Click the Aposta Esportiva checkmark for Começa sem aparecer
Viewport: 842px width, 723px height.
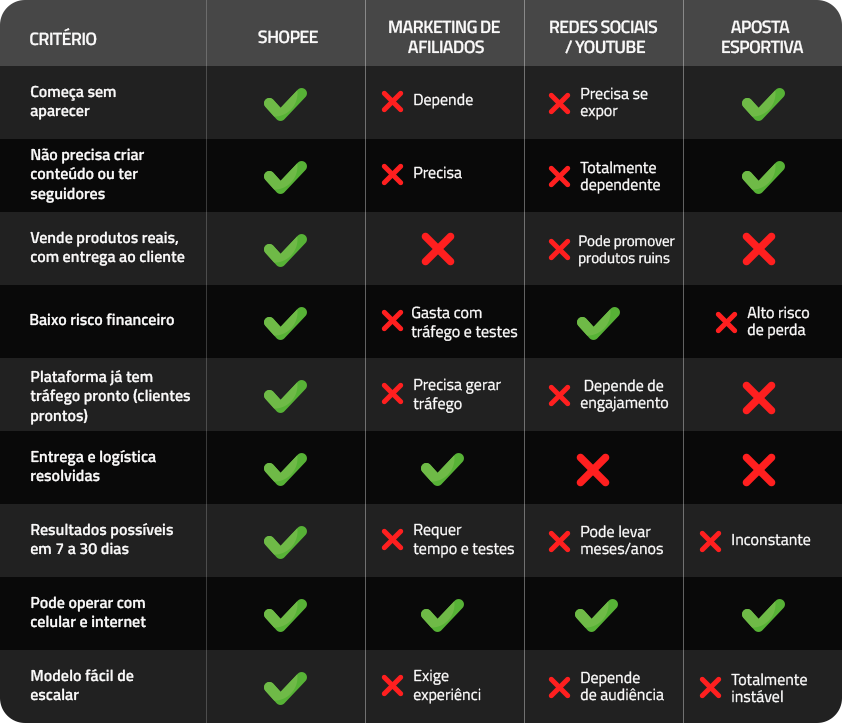763,104
